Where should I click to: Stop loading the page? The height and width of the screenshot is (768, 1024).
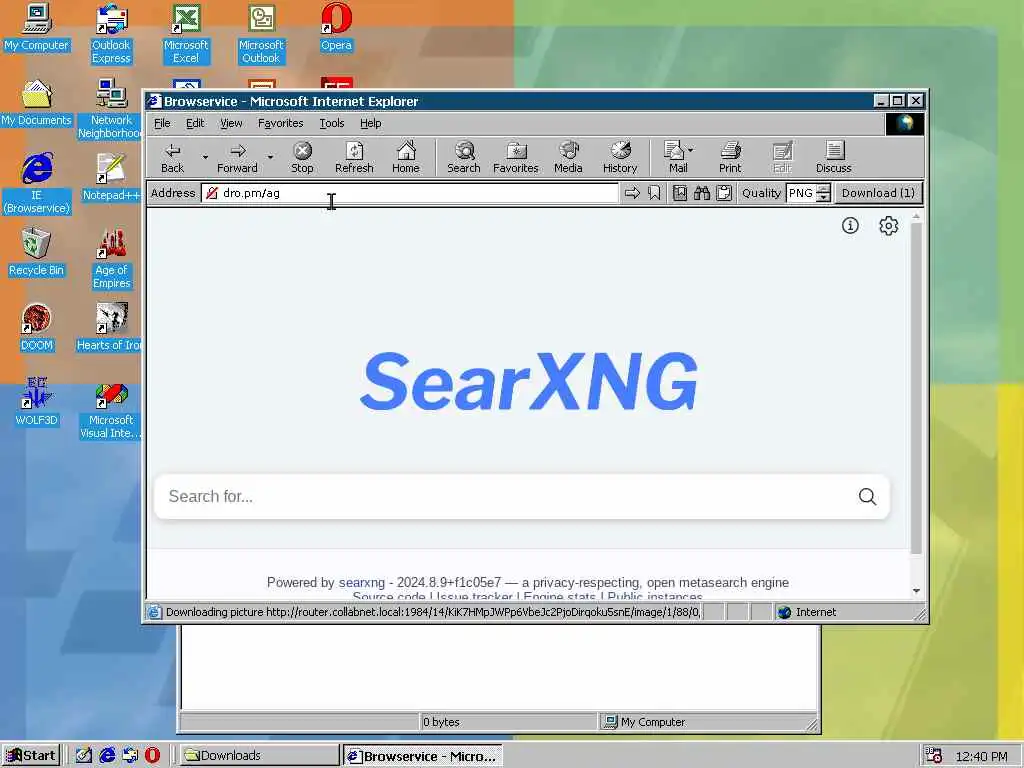[x=302, y=158]
